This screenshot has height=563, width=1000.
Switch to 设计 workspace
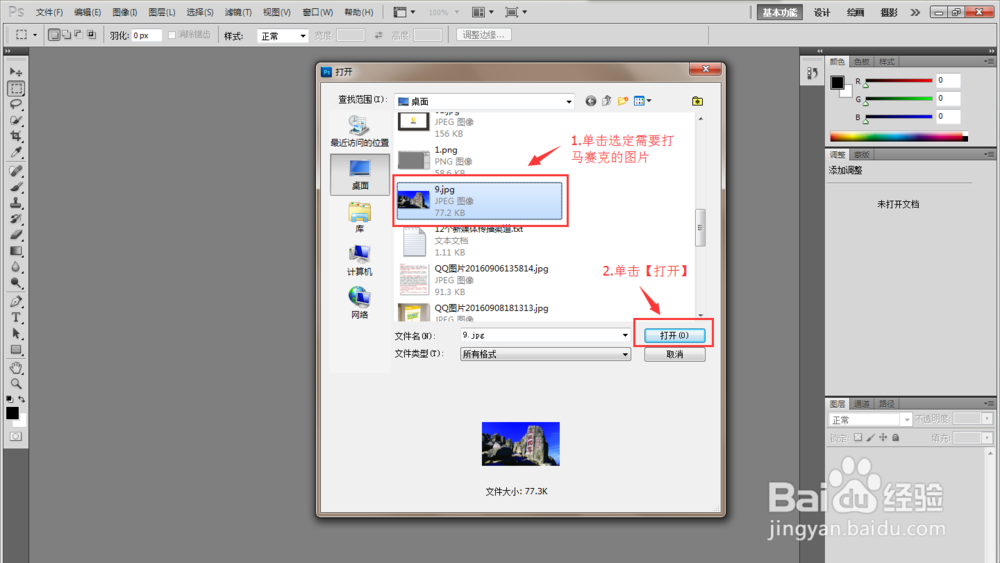point(822,12)
